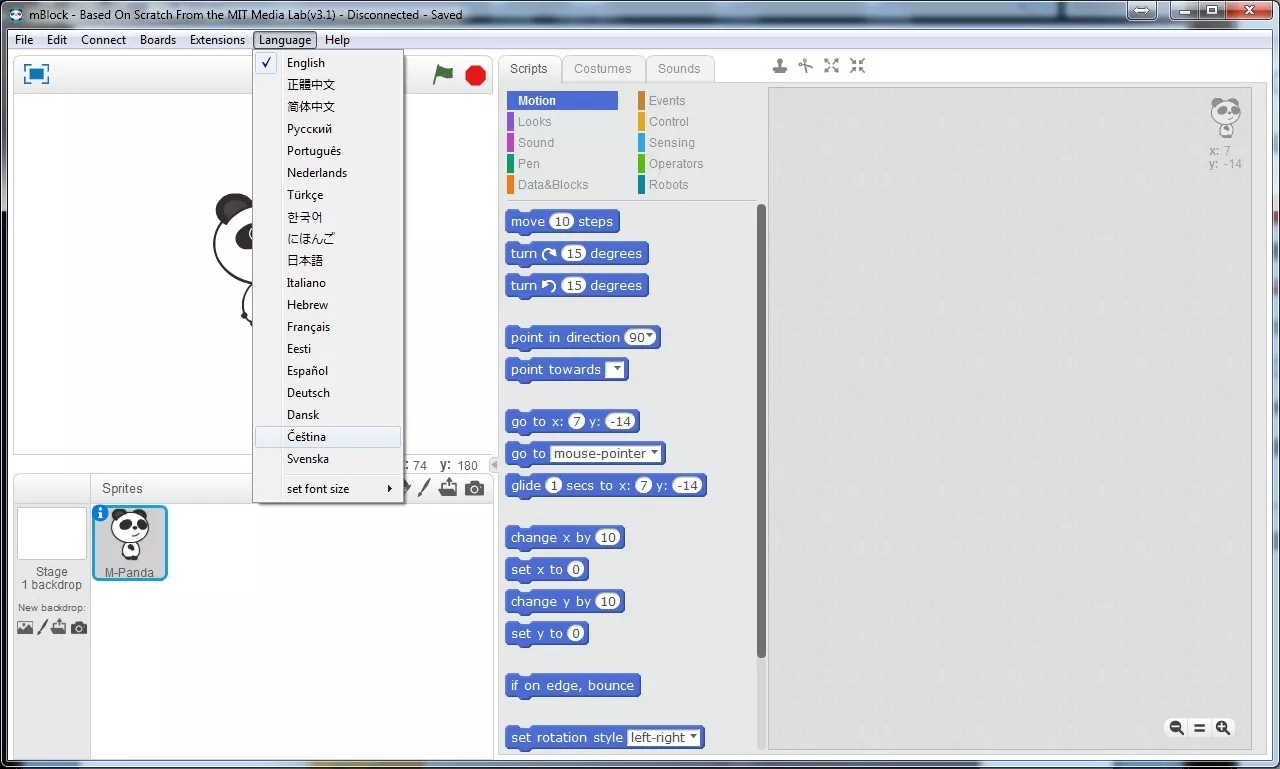Select the scissors delete tool
The height and width of the screenshot is (769, 1280).
pyautogui.click(x=806, y=66)
